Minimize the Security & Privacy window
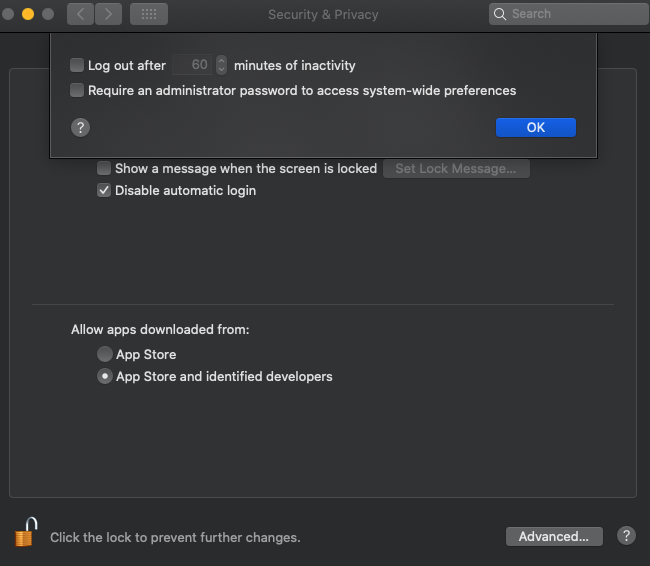Viewport: 650px width, 566px height. tap(28, 14)
